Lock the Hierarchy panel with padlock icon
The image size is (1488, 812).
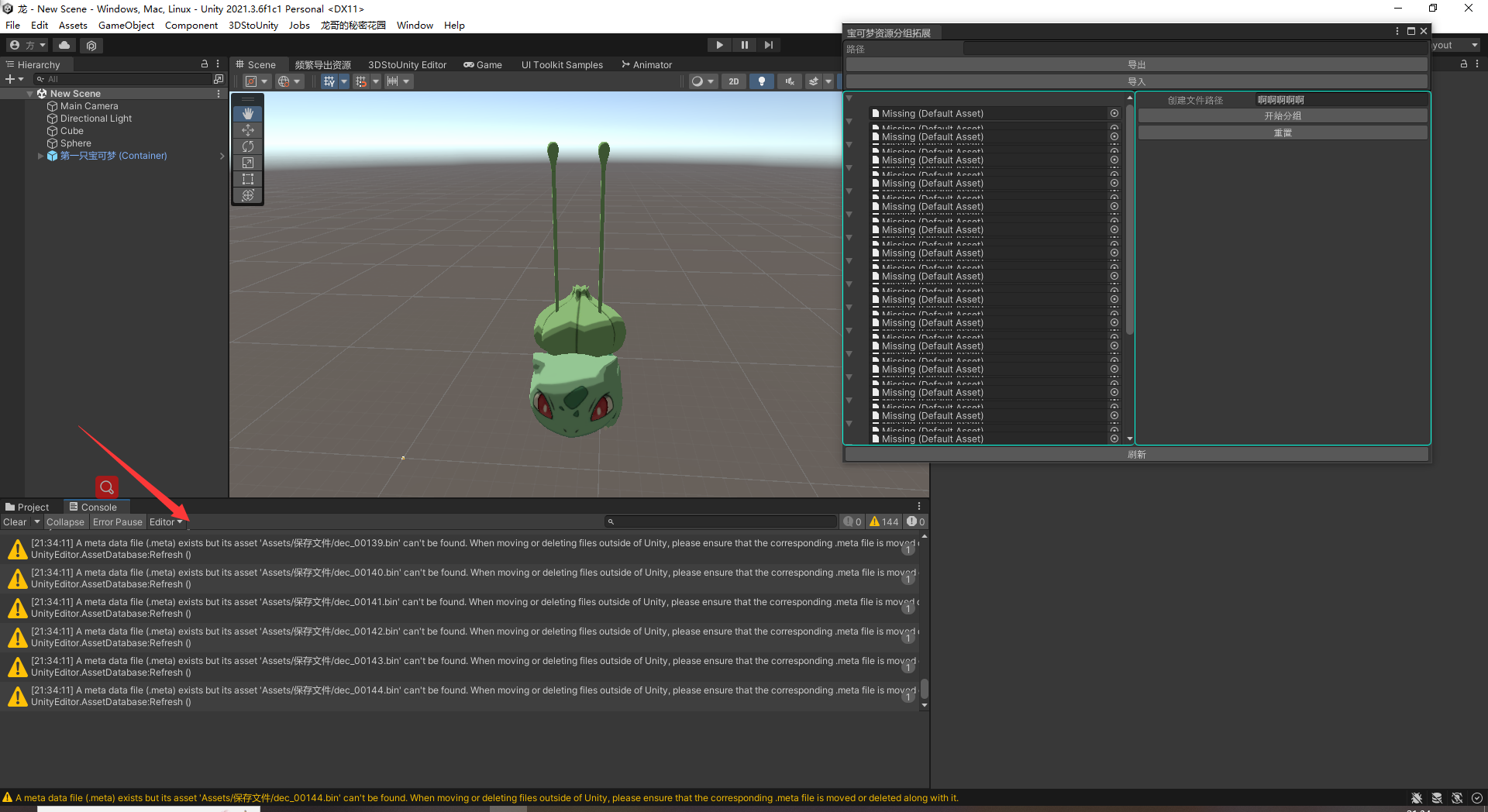(x=205, y=64)
